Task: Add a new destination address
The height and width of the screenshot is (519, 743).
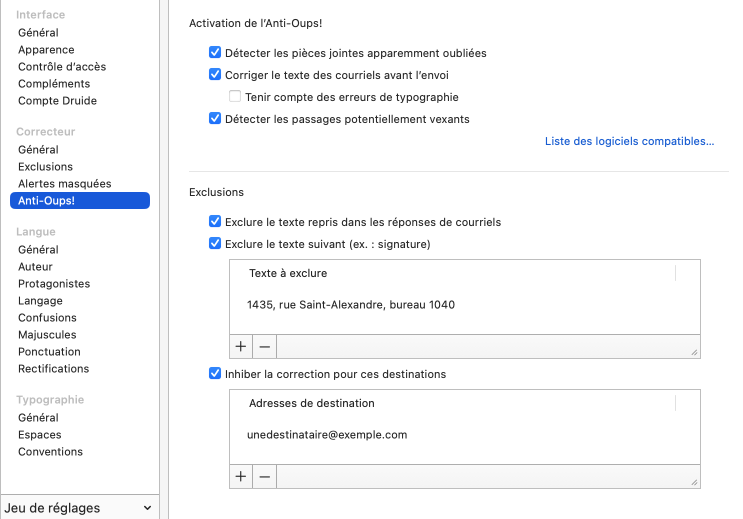Action: tap(241, 477)
